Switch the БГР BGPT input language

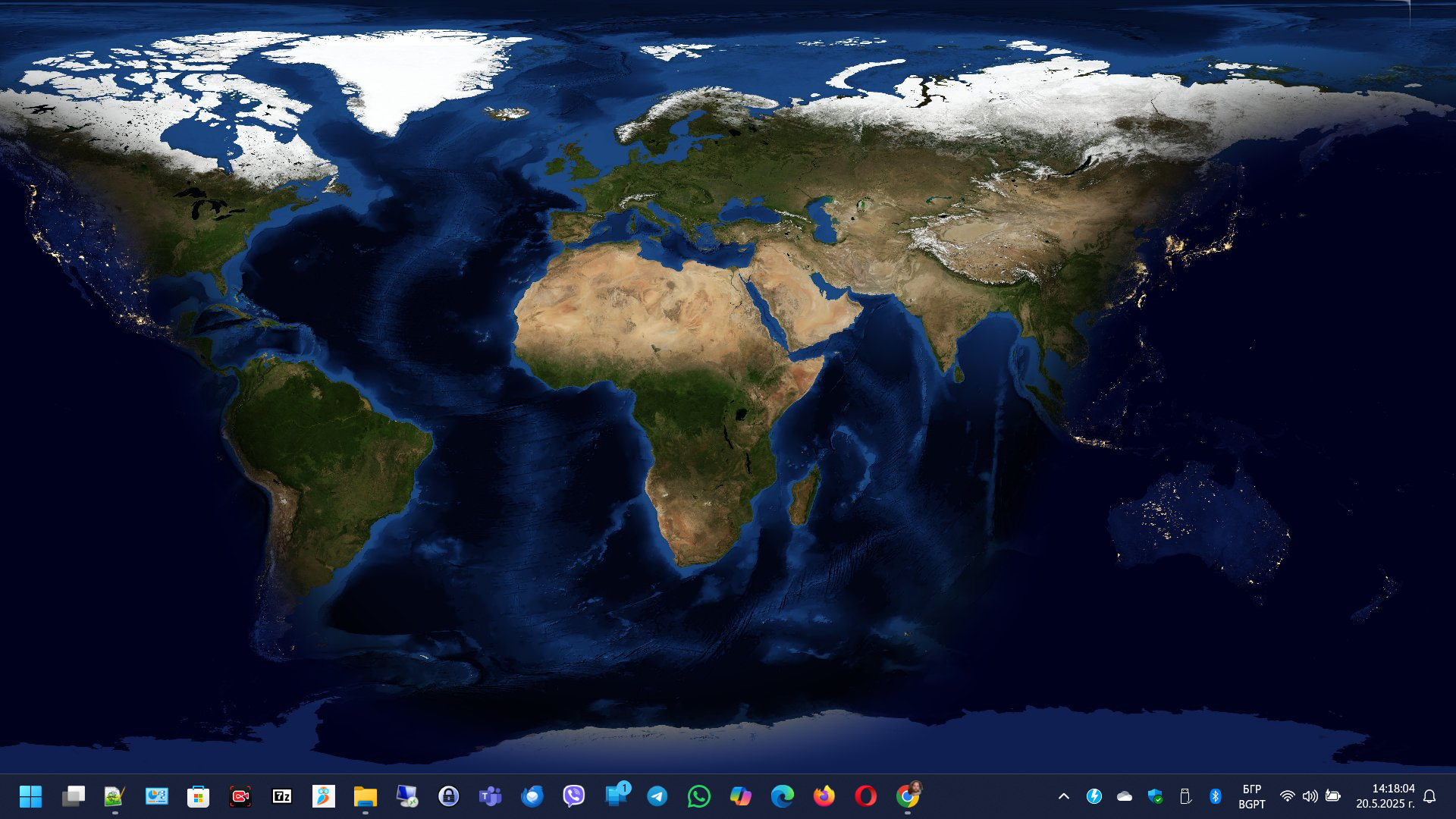tap(1252, 796)
